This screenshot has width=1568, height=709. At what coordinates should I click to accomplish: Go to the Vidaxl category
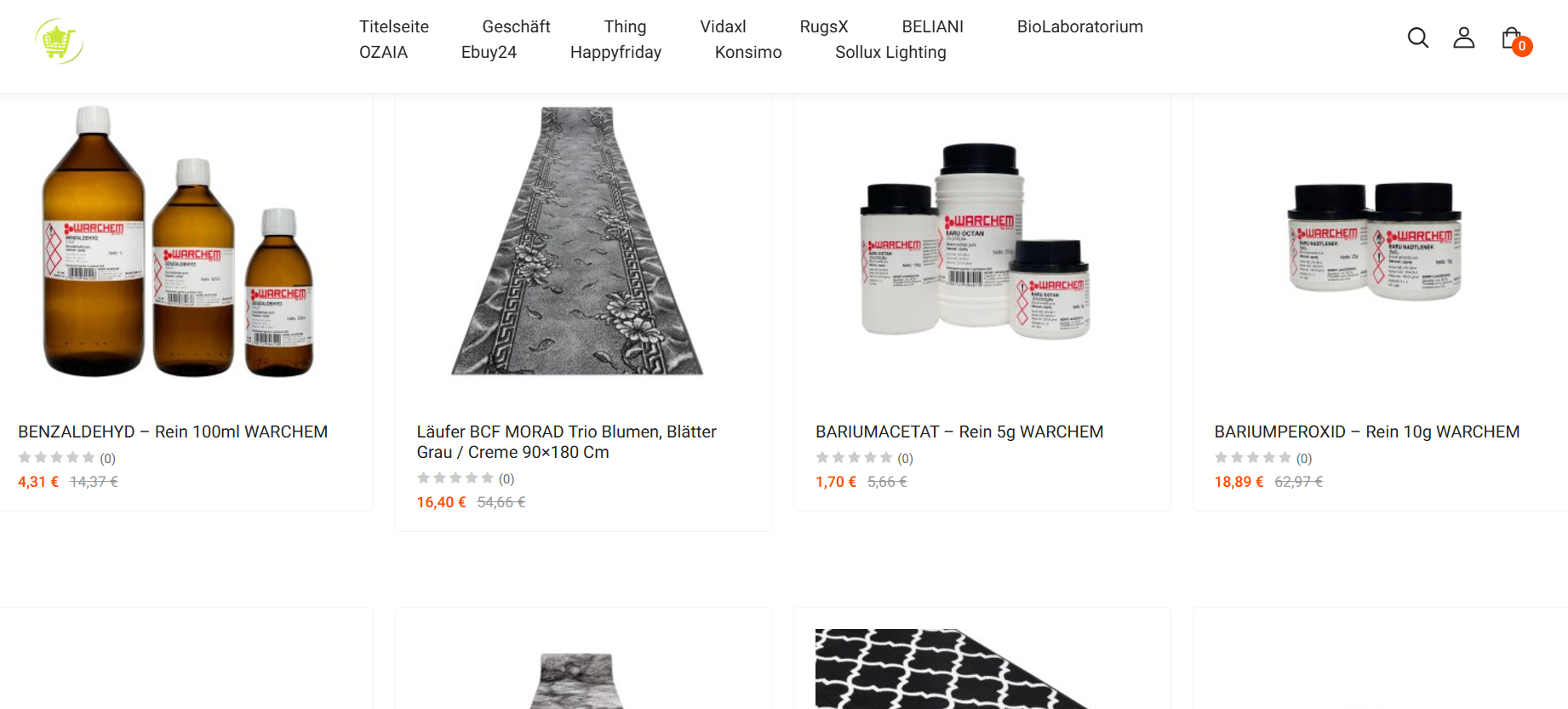[723, 26]
